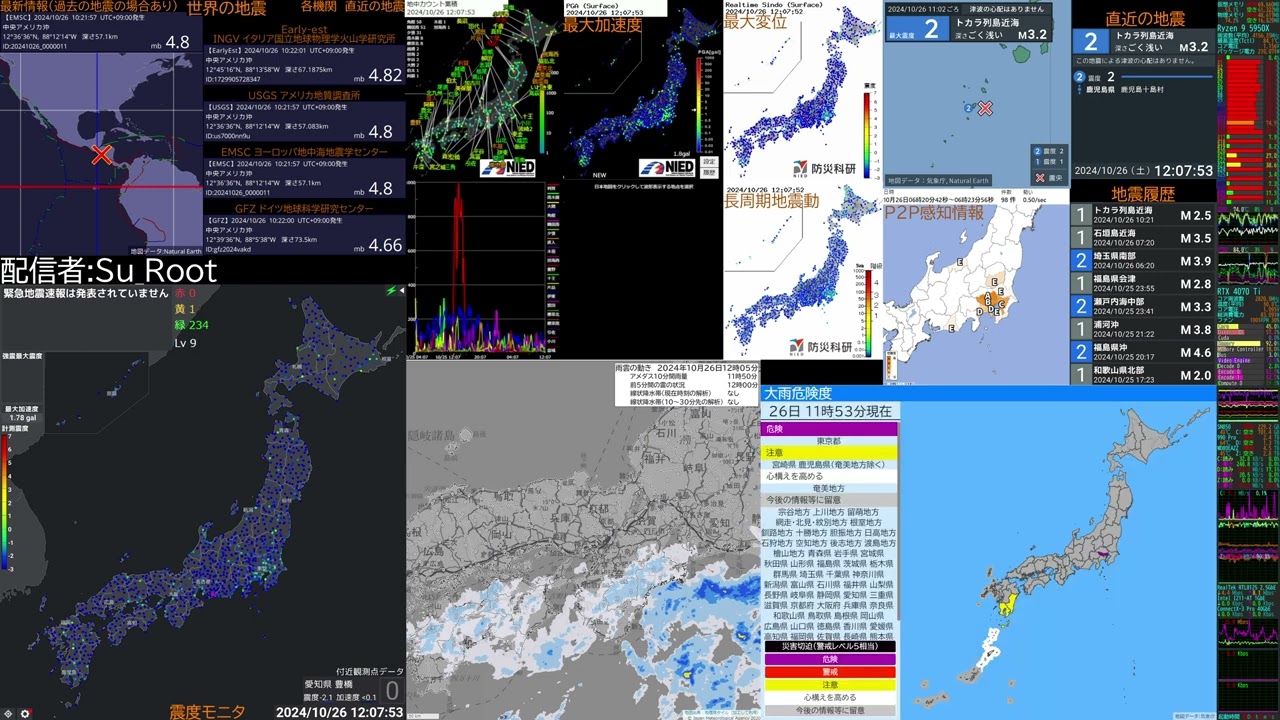This screenshot has height=720, width=1280.
Task: Click the green lightning bolt status icon
Action: coord(390,291)
